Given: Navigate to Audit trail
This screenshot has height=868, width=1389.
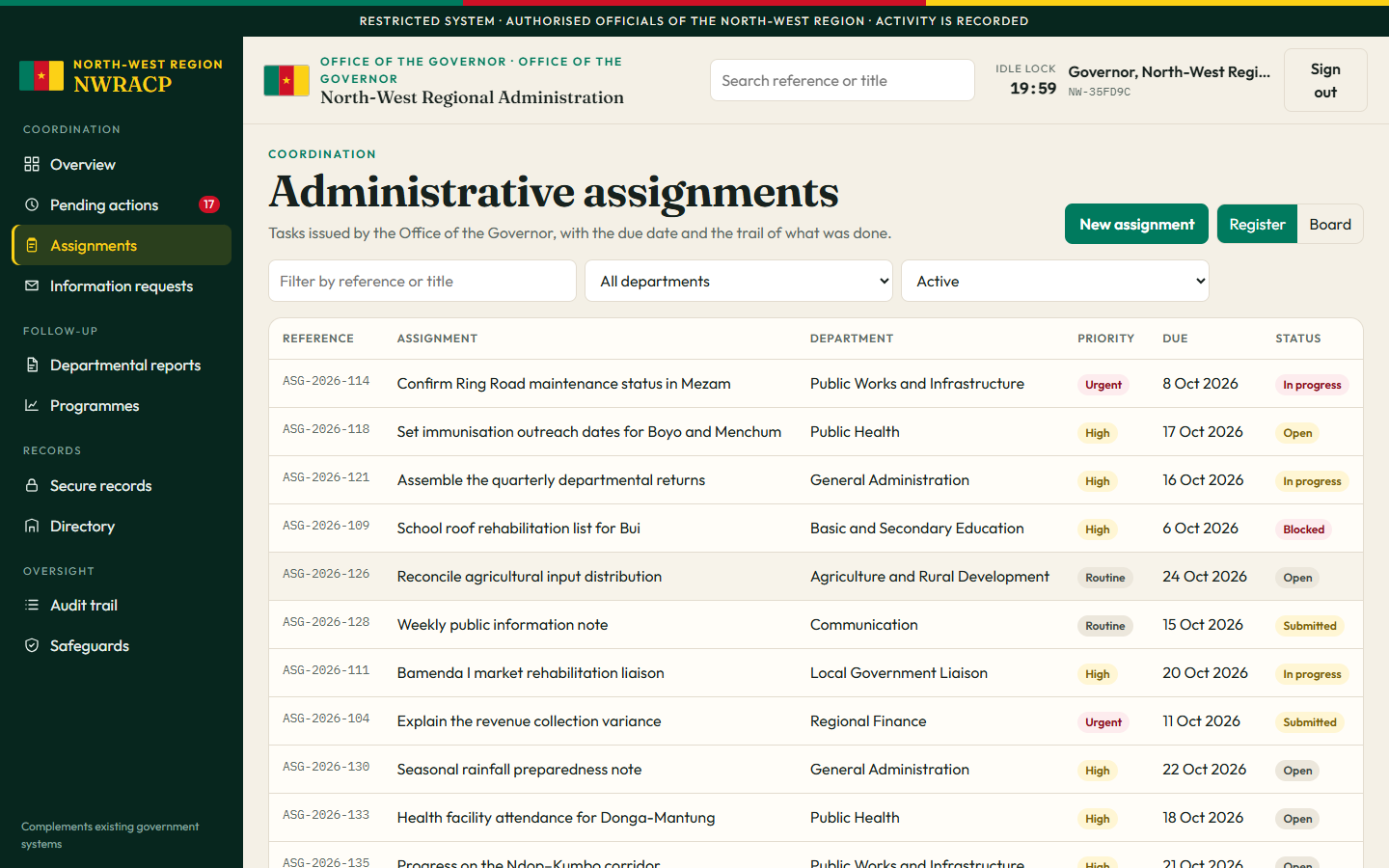Looking at the screenshot, I should click(122, 605).
